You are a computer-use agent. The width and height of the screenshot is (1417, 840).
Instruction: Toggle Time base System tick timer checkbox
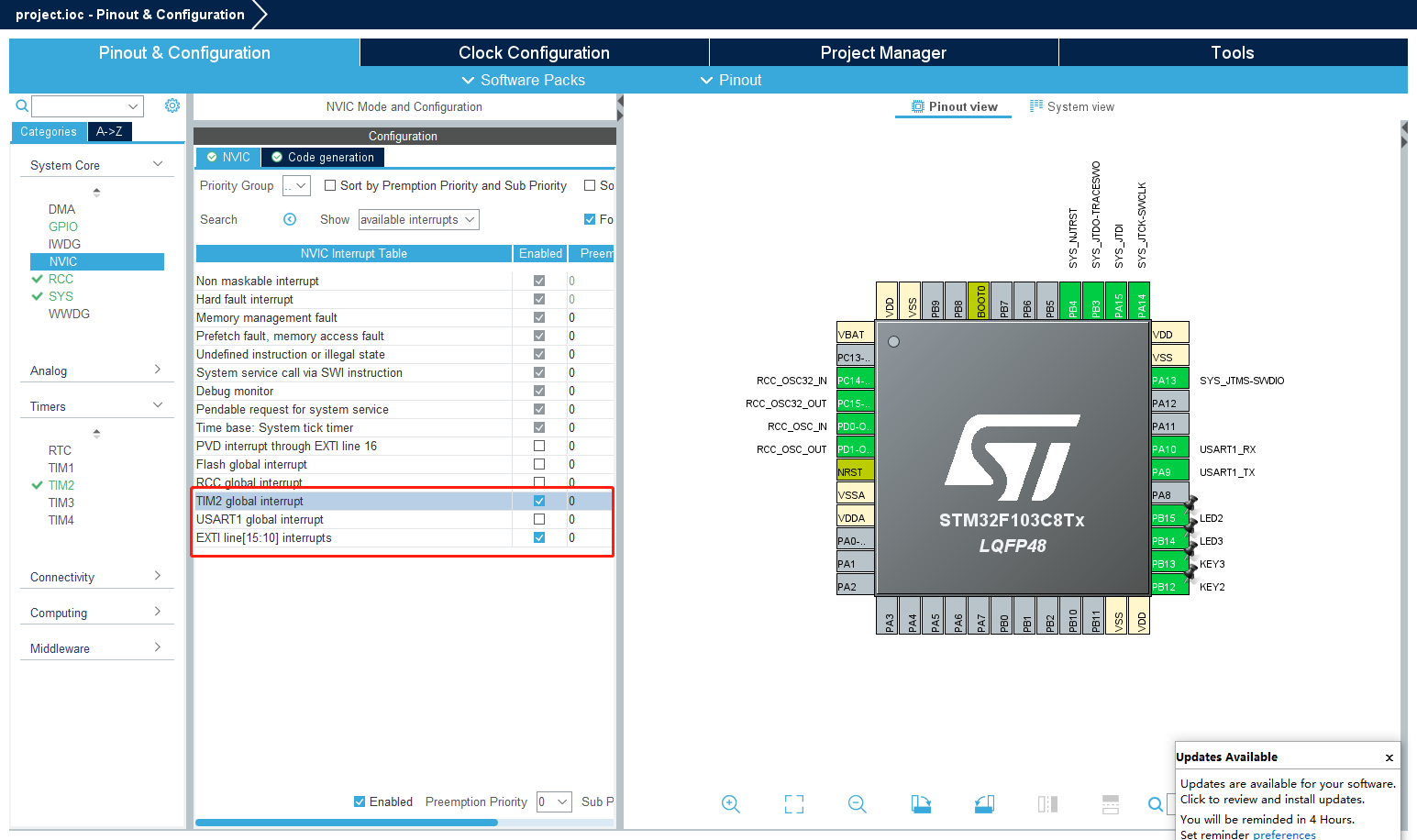tap(539, 427)
